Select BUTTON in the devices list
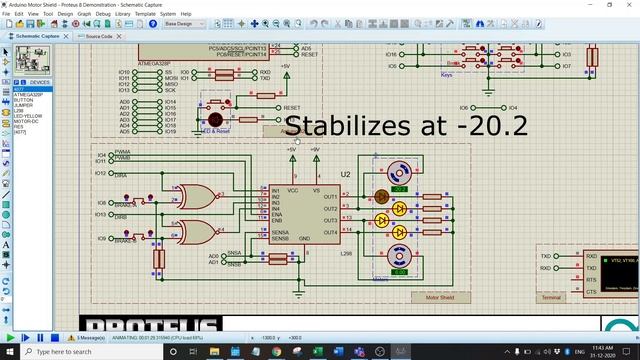 (24, 100)
